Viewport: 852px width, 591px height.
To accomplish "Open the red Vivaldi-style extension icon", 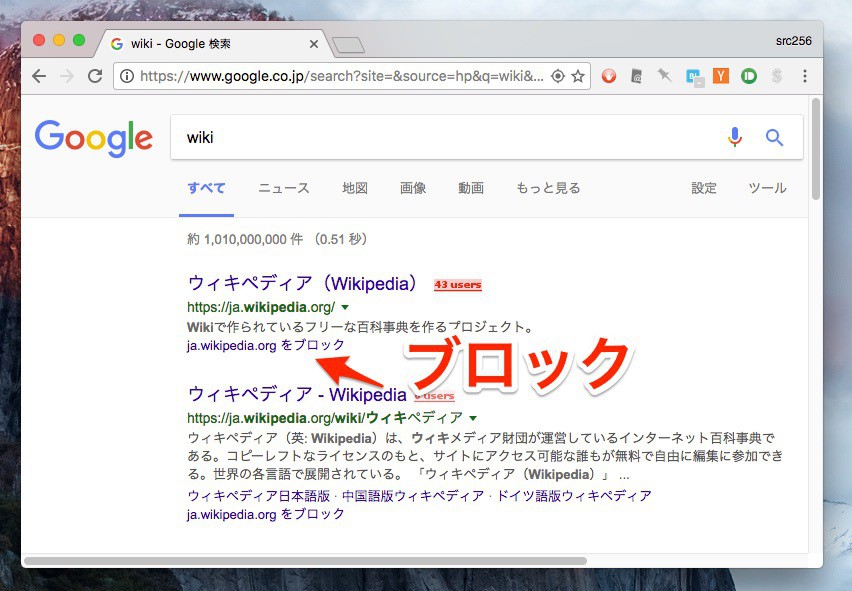I will click(609, 76).
